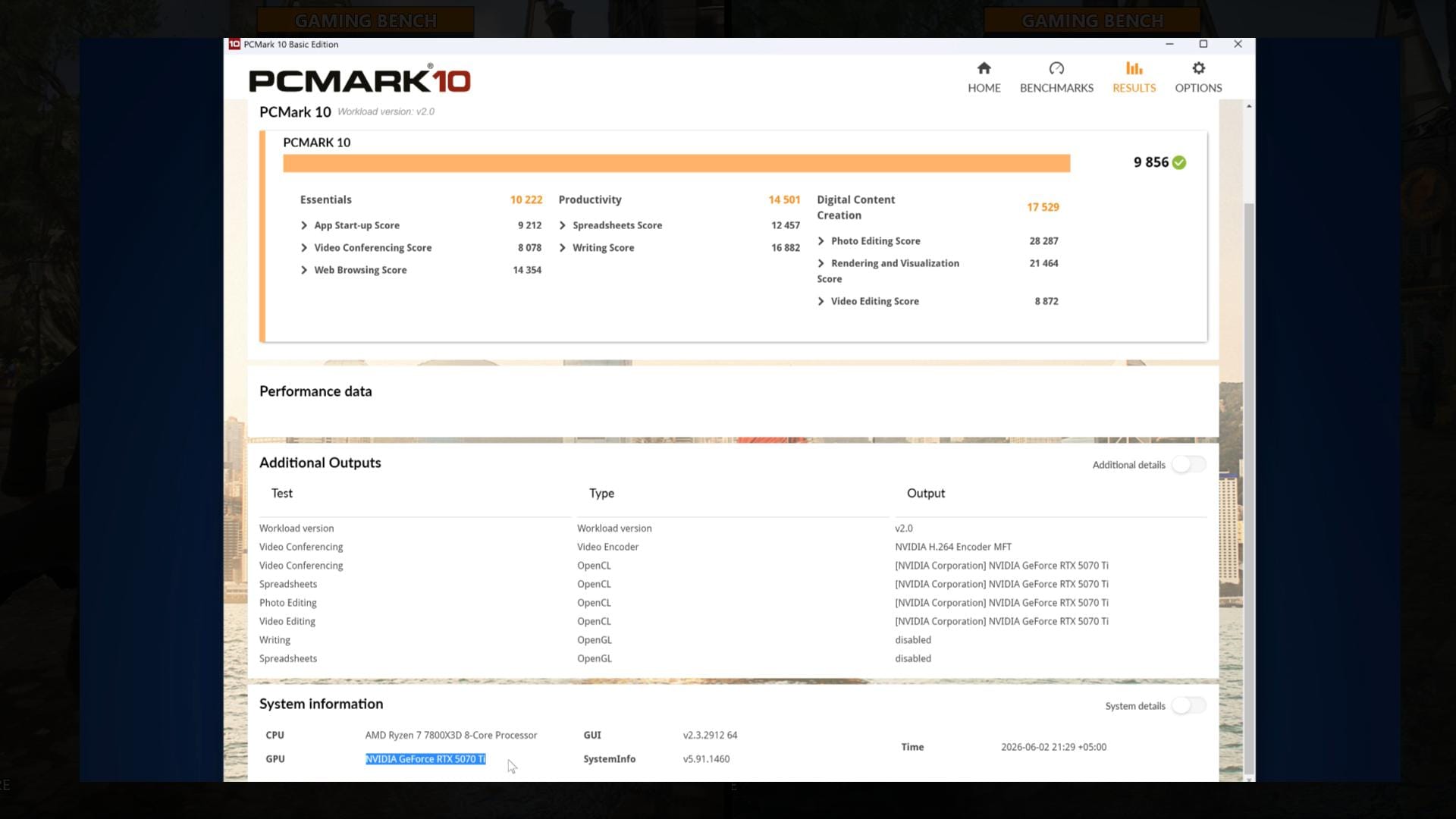Viewport: 1456px width, 819px height.
Task: Click the Output column header
Action: tap(926, 493)
